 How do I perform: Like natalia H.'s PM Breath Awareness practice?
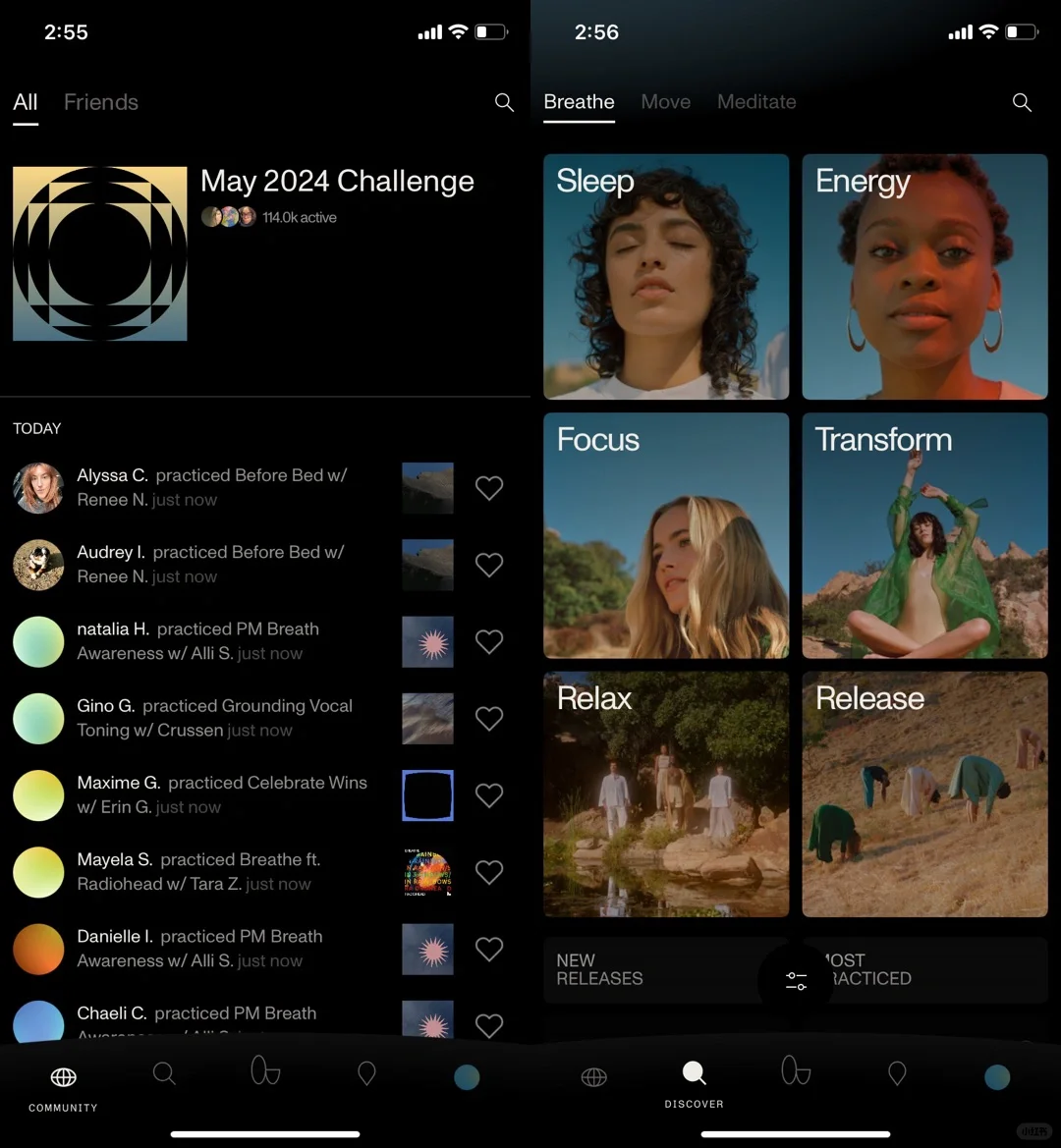coord(489,641)
